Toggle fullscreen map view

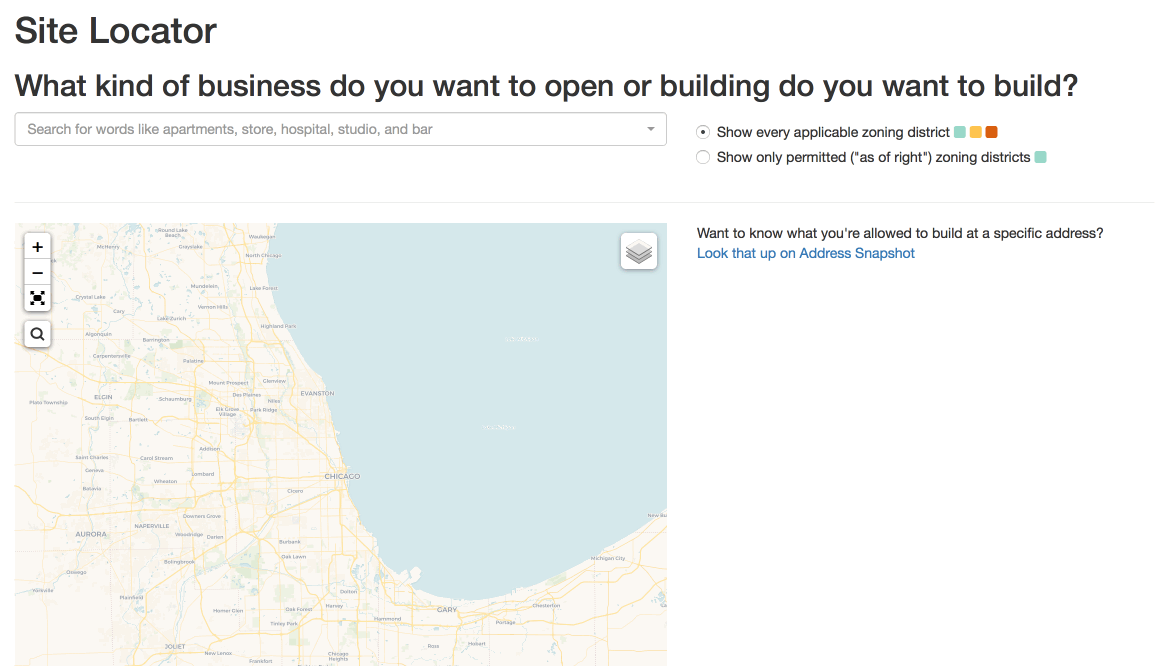37,298
